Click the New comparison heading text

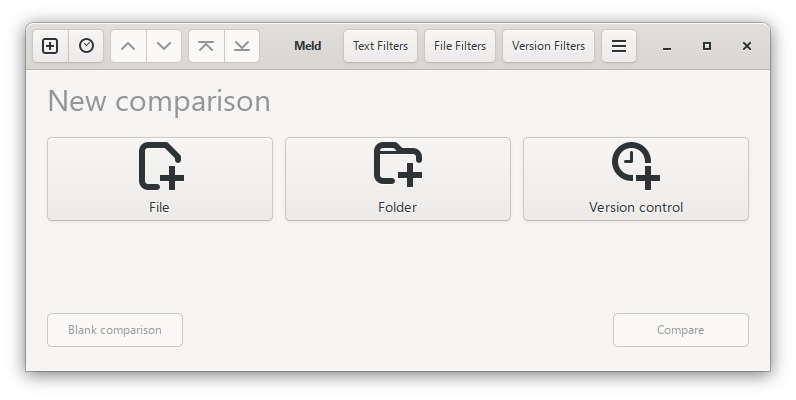159,101
